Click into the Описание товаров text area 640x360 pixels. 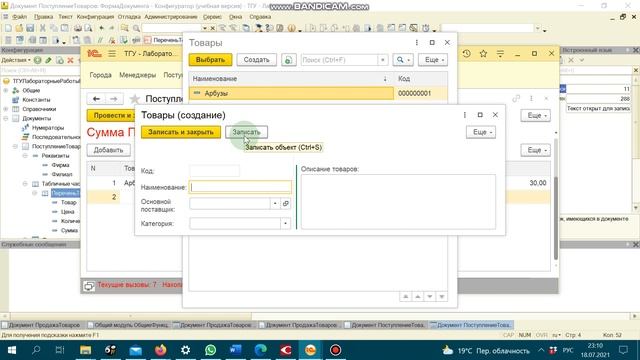click(398, 202)
